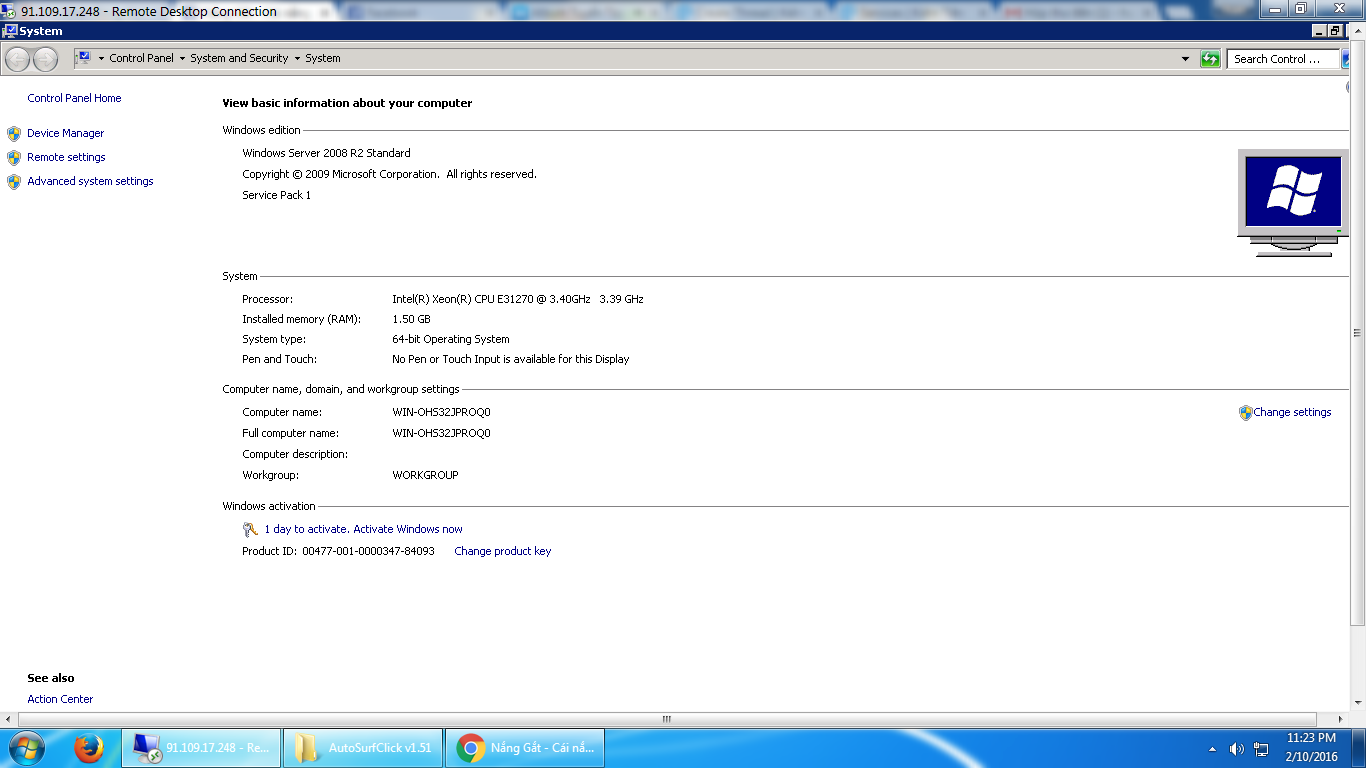Click the heading View basic information about your computer
The width and height of the screenshot is (1366, 768).
tap(347, 103)
